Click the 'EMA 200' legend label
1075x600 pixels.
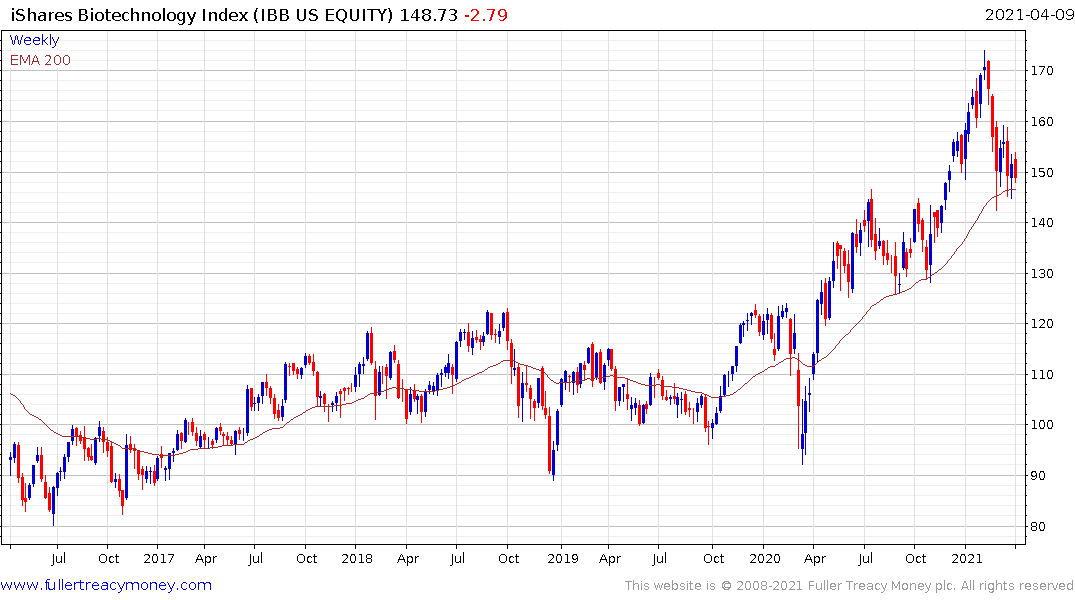pyautogui.click(x=40, y=60)
